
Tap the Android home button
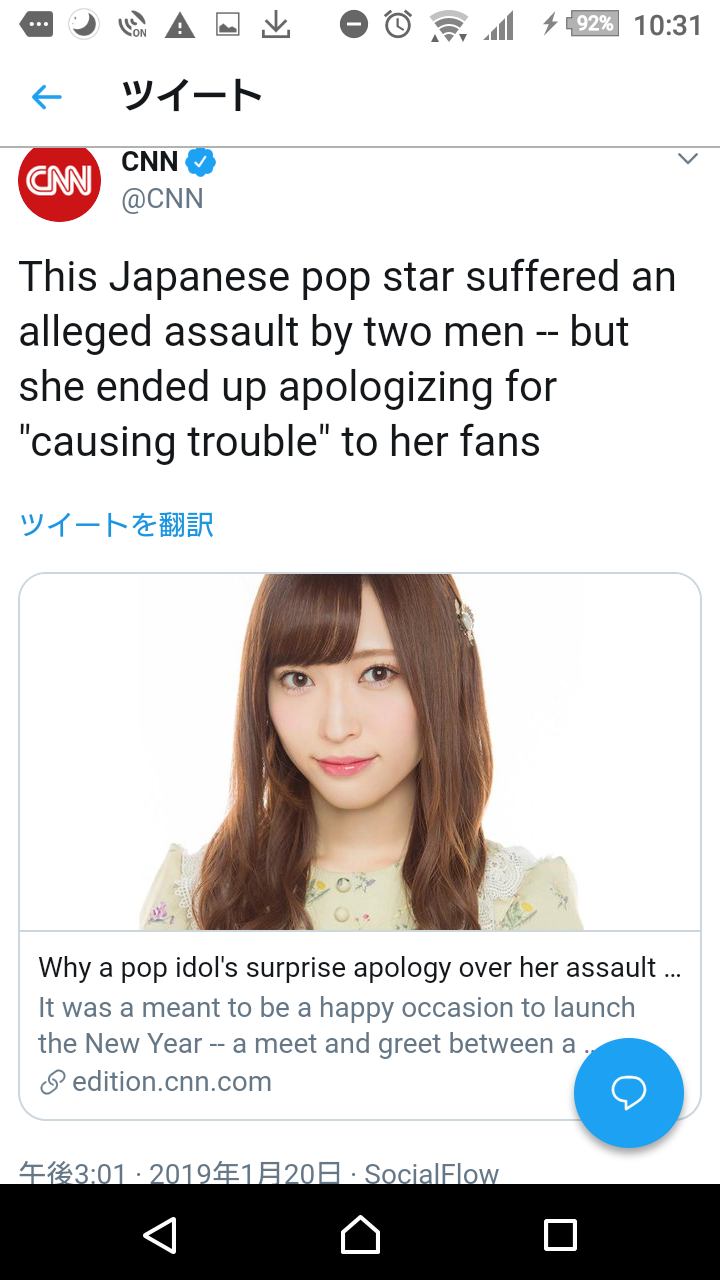click(x=360, y=1234)
